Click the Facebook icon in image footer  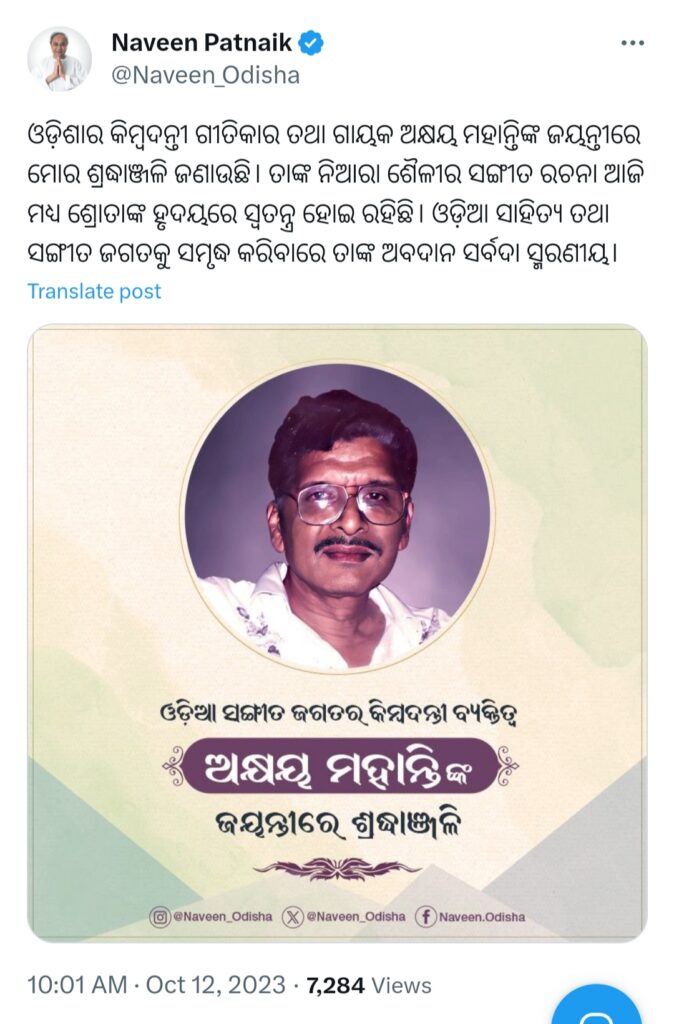(425, 917)
